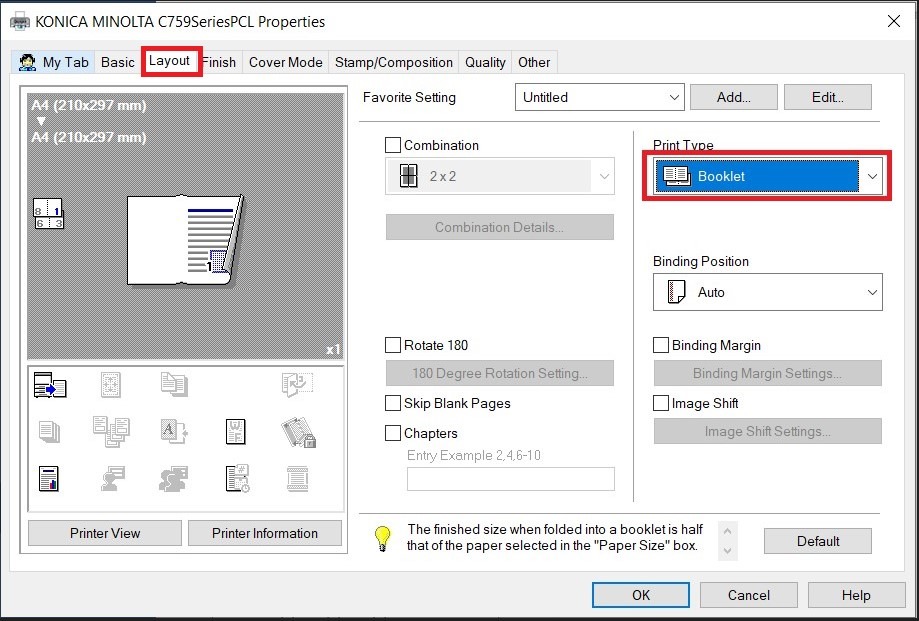The height and width of the screenshot is (621, 919).
Task: Click the Default button
Action: pyautogui.click(x=817, y=541)
